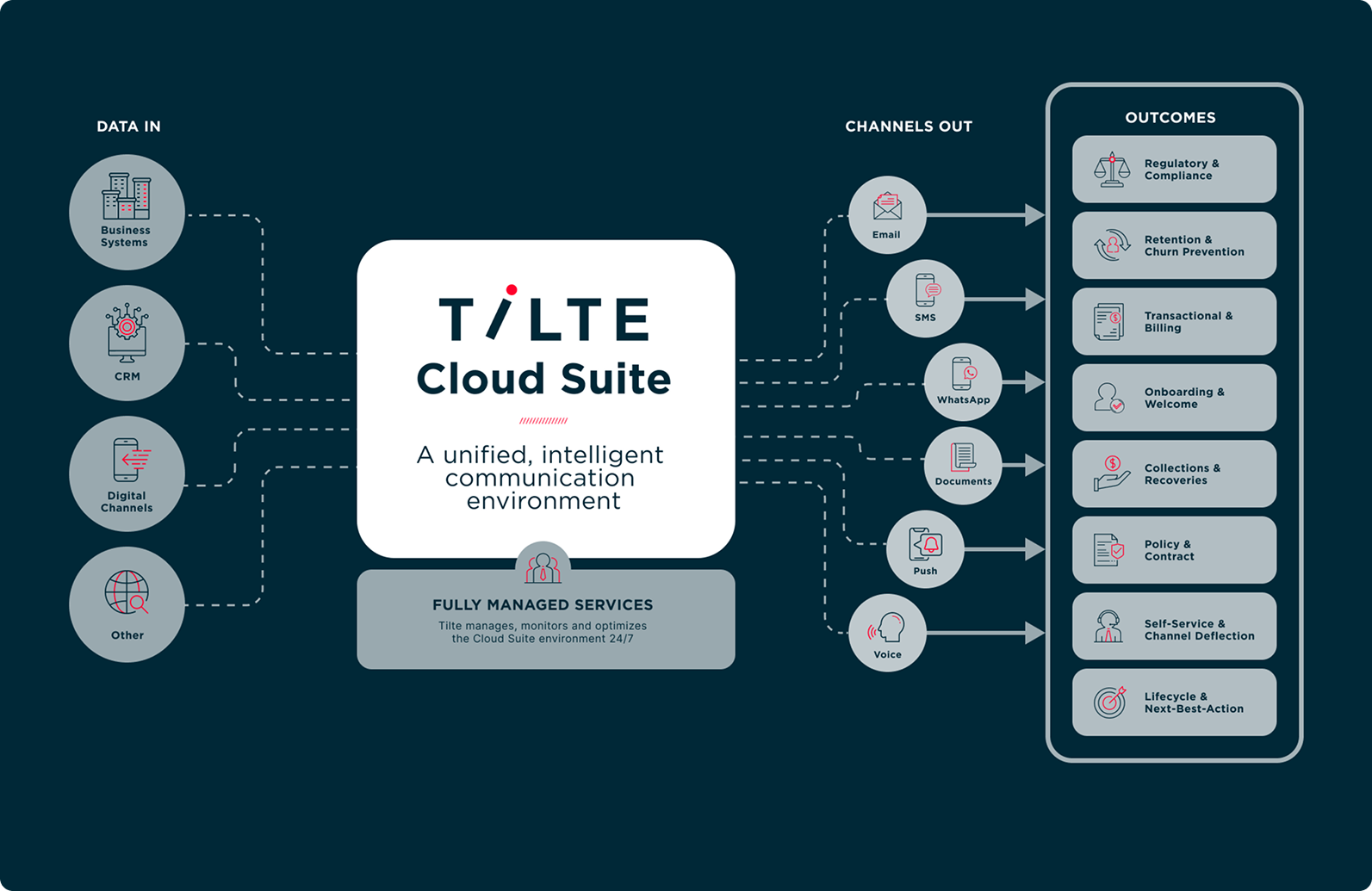Select the Voice speaking head icon
Screen dimensions: 1372x891
887,628
